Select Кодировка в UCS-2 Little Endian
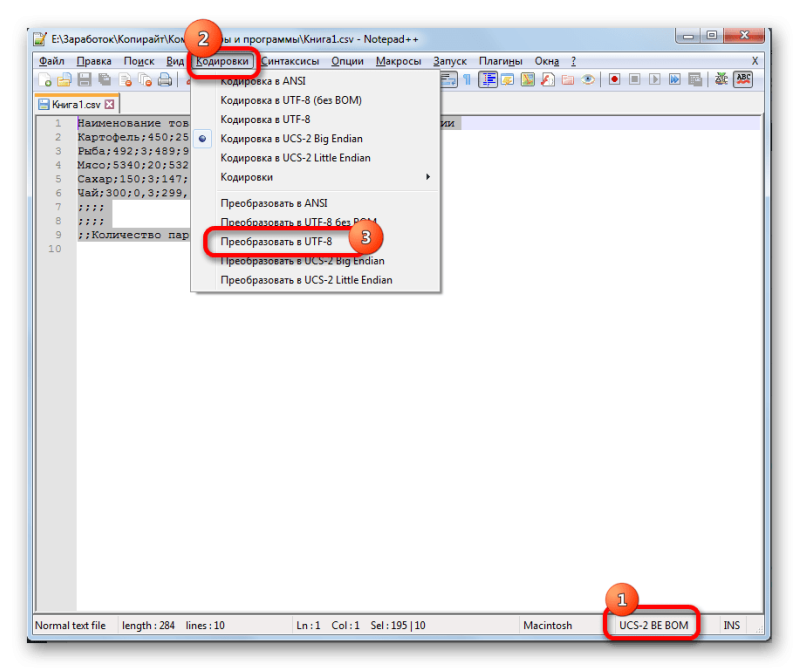The width and height of the screenshot is (800, 671). 316,158
